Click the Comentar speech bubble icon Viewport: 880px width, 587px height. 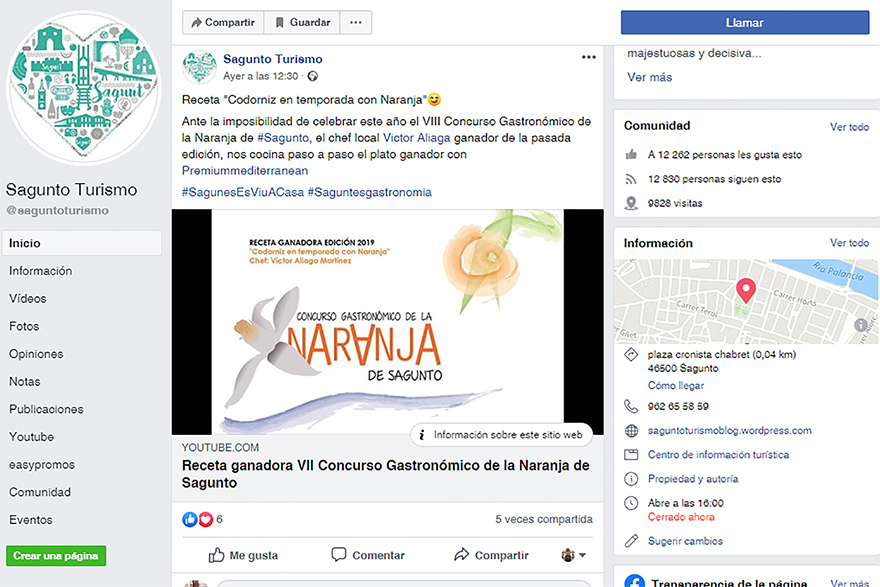pos(339,554)
